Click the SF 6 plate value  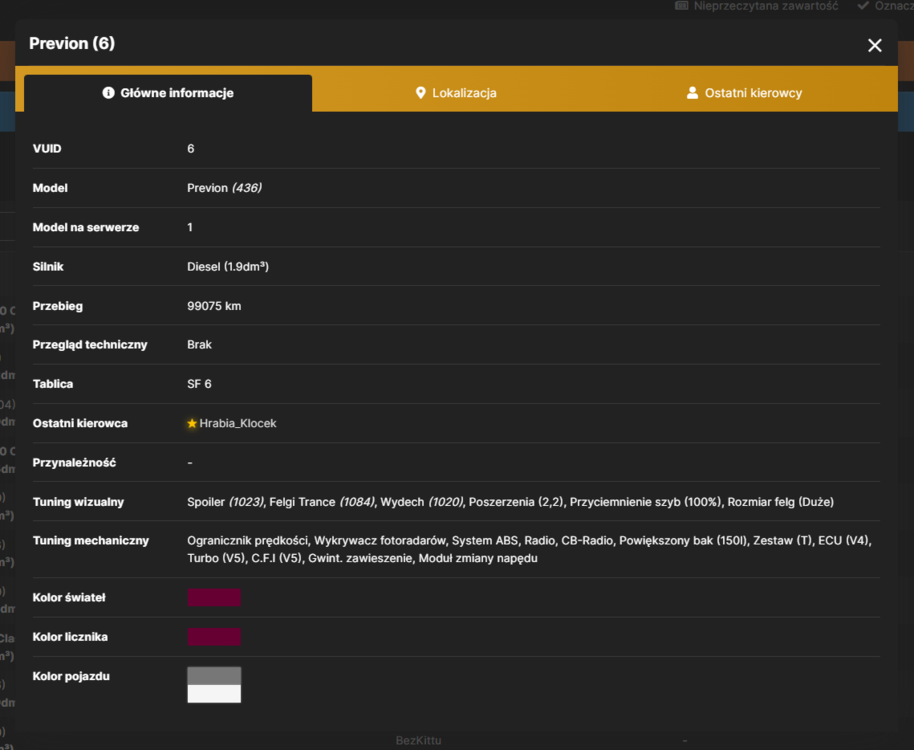199,384
